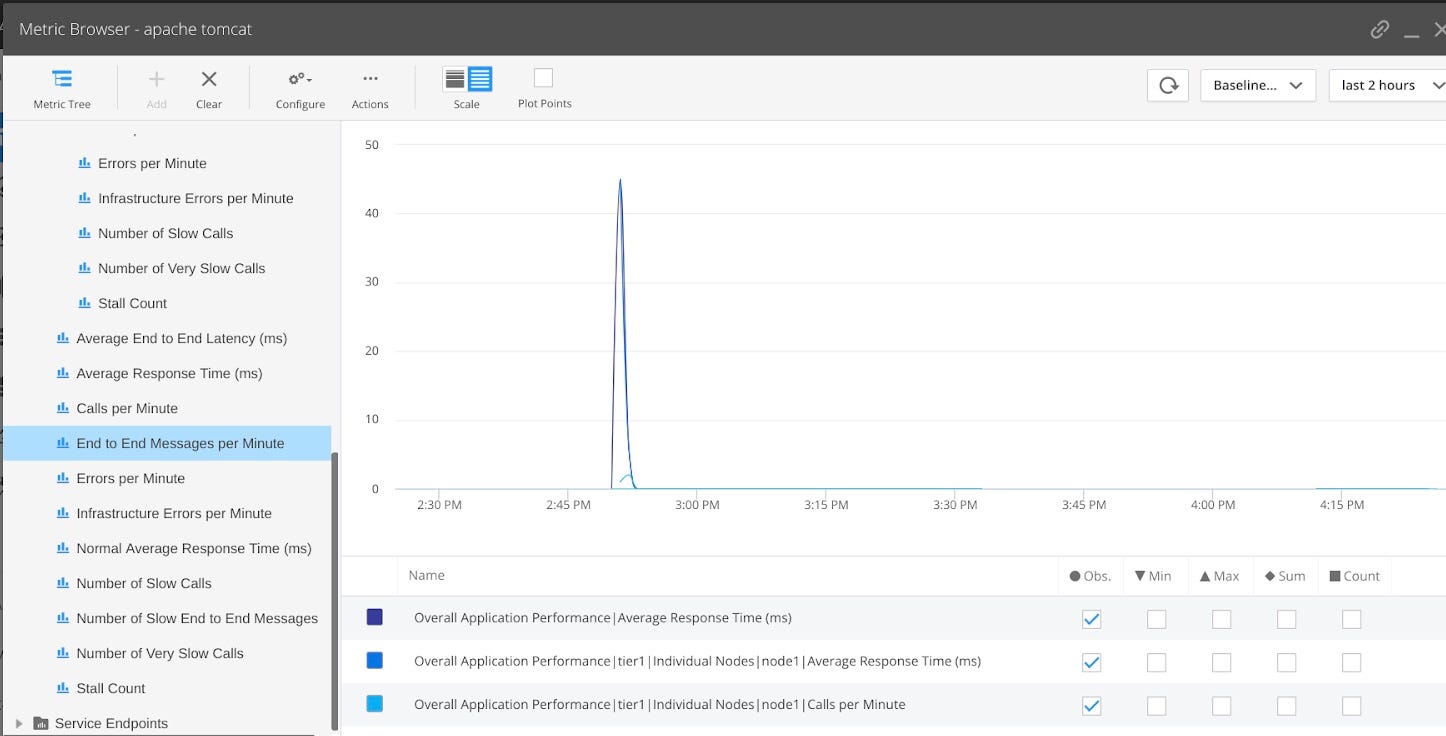
Task: Select the left Scale mode icon
Action: pos(455,79)
